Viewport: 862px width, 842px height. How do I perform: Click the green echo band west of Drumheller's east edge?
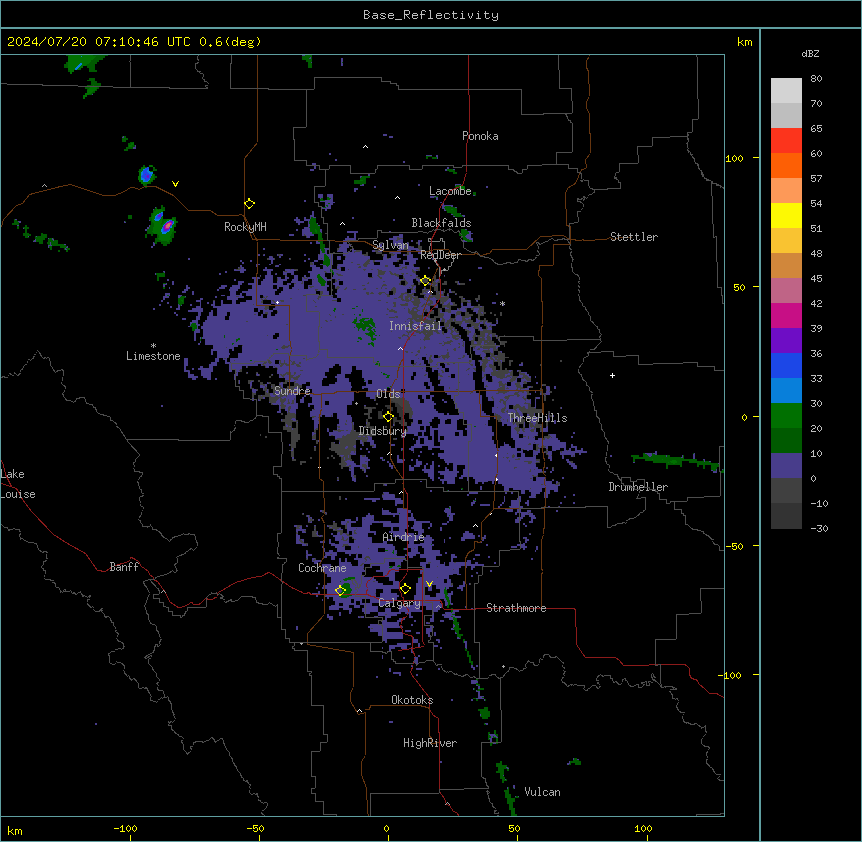[x=676, y=461]
